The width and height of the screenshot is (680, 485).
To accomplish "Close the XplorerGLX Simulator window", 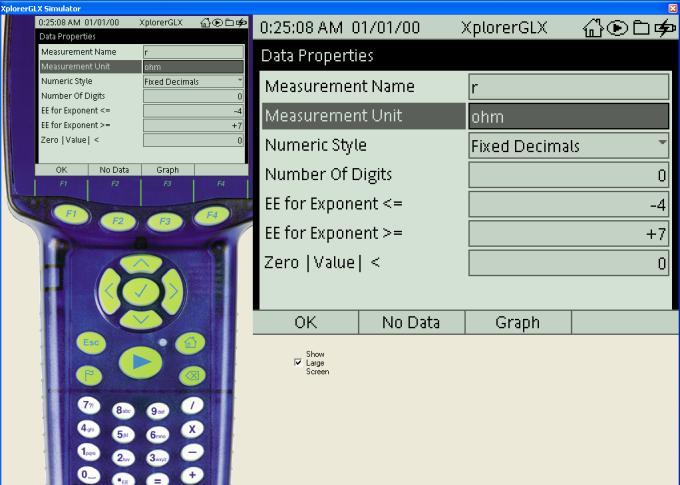I will [673, 8].
